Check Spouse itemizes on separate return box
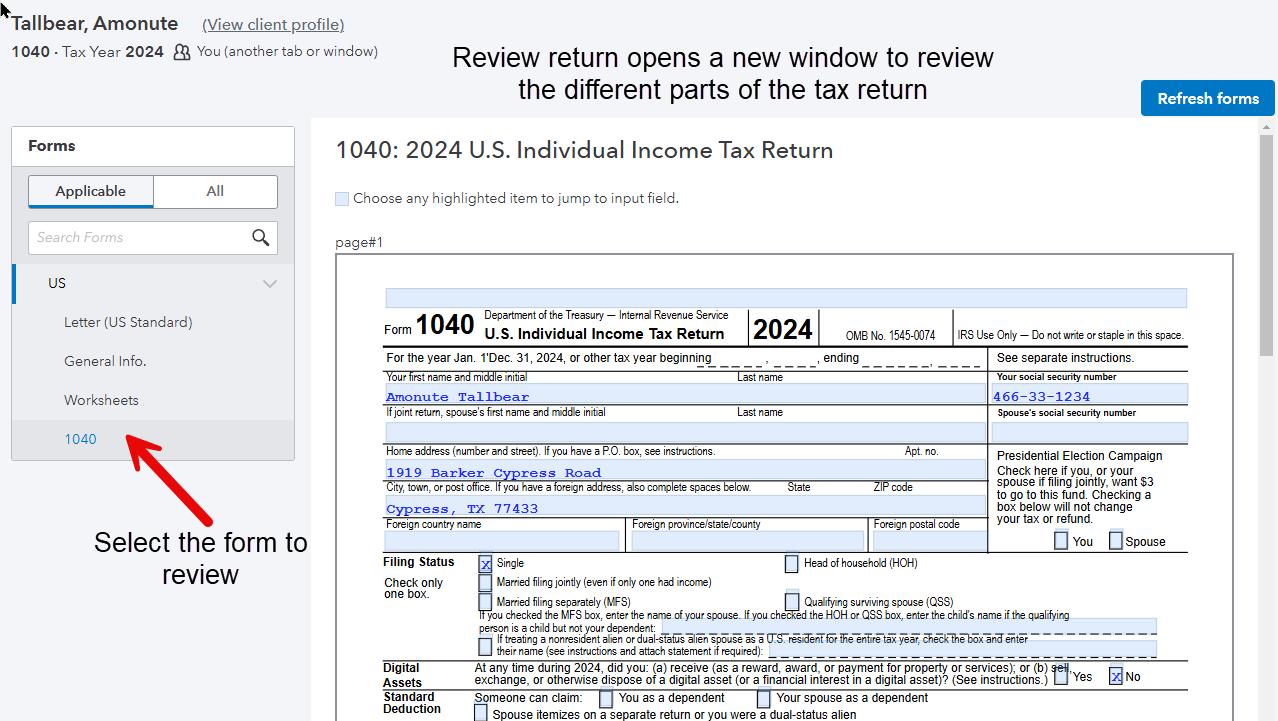This screenshot has height=721, width=1278. click(x=481, y=714)
